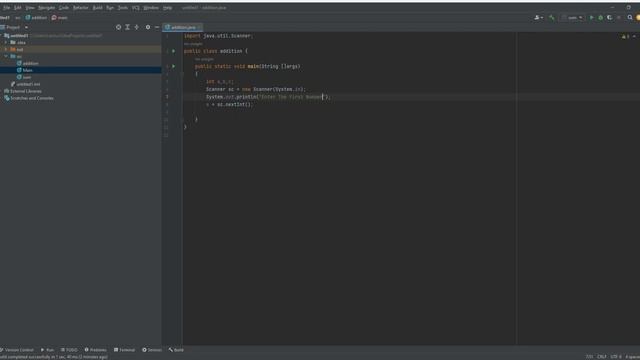Open the Run menu
Screen dimensions: 640x360
(110, 8)
